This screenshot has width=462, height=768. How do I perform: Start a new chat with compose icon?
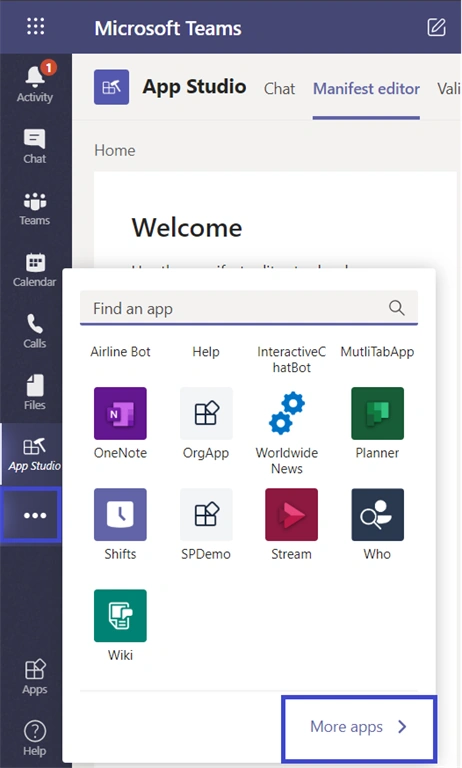[x=436, y=27]
